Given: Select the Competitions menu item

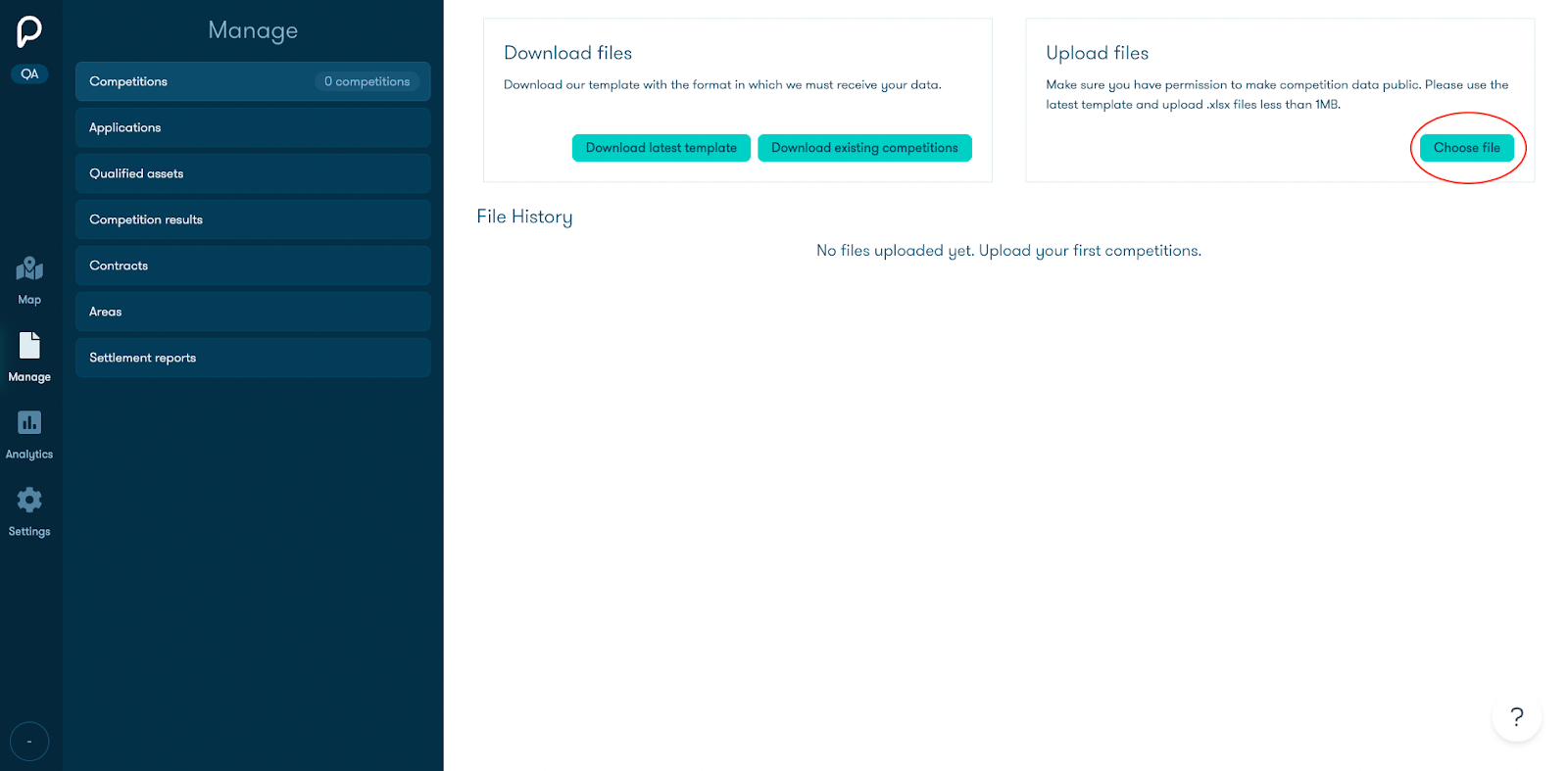Looking at the screenshot, I should click(253, 81).
